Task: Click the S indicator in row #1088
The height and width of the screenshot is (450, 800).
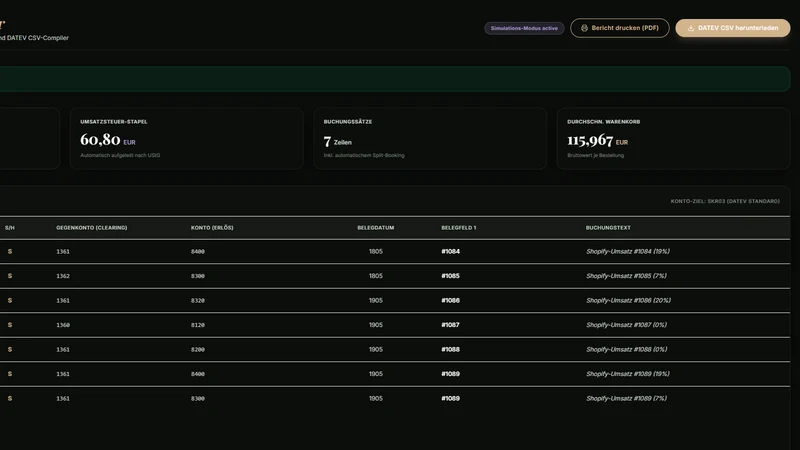Action: click(10, 349)
